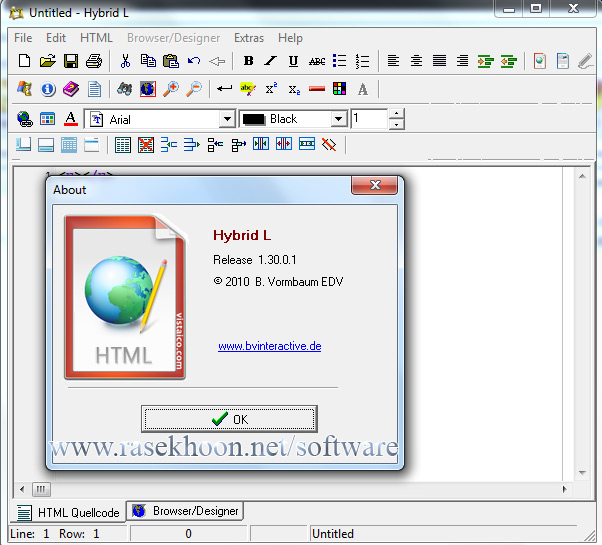Insert line break with return arrow icon
This screenshot has height=545, width=602.
click(x=224, y=89)
